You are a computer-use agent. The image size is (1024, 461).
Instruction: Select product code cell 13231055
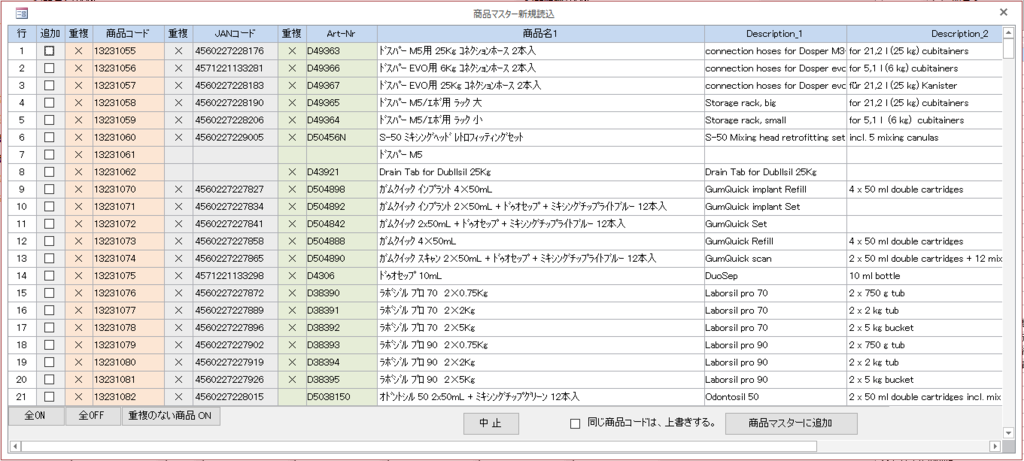coord(128,51)
